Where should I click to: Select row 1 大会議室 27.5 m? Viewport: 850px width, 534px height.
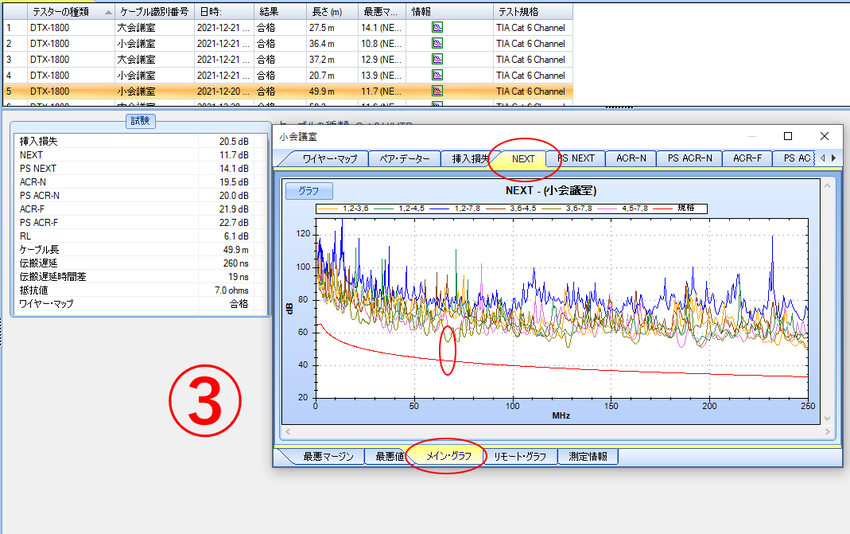pos(288,27)
